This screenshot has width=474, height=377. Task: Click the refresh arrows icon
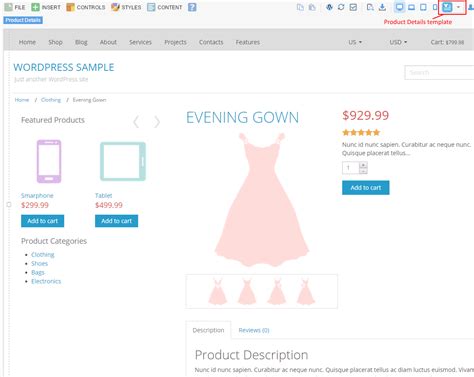tap(341, 7)
